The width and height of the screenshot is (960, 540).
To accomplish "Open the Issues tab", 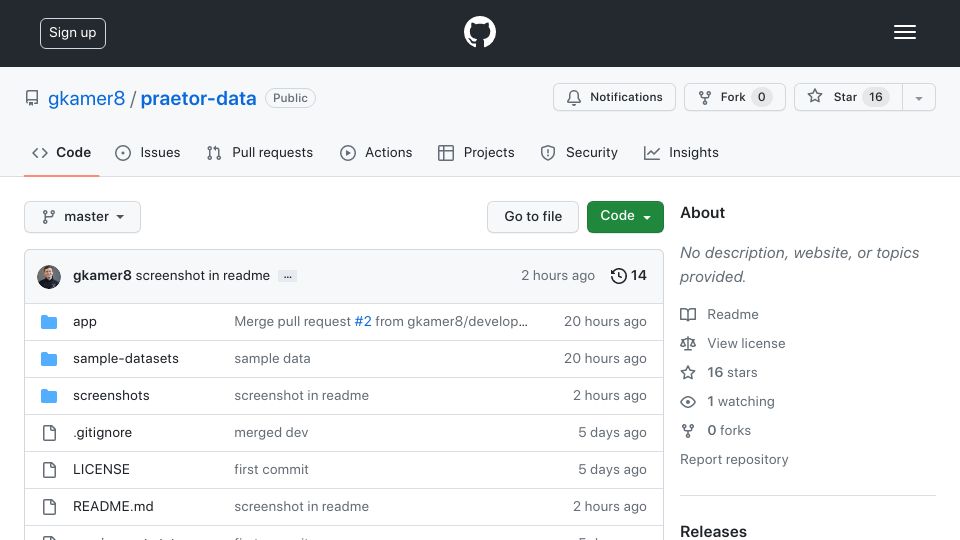I will tap(148, 152).
